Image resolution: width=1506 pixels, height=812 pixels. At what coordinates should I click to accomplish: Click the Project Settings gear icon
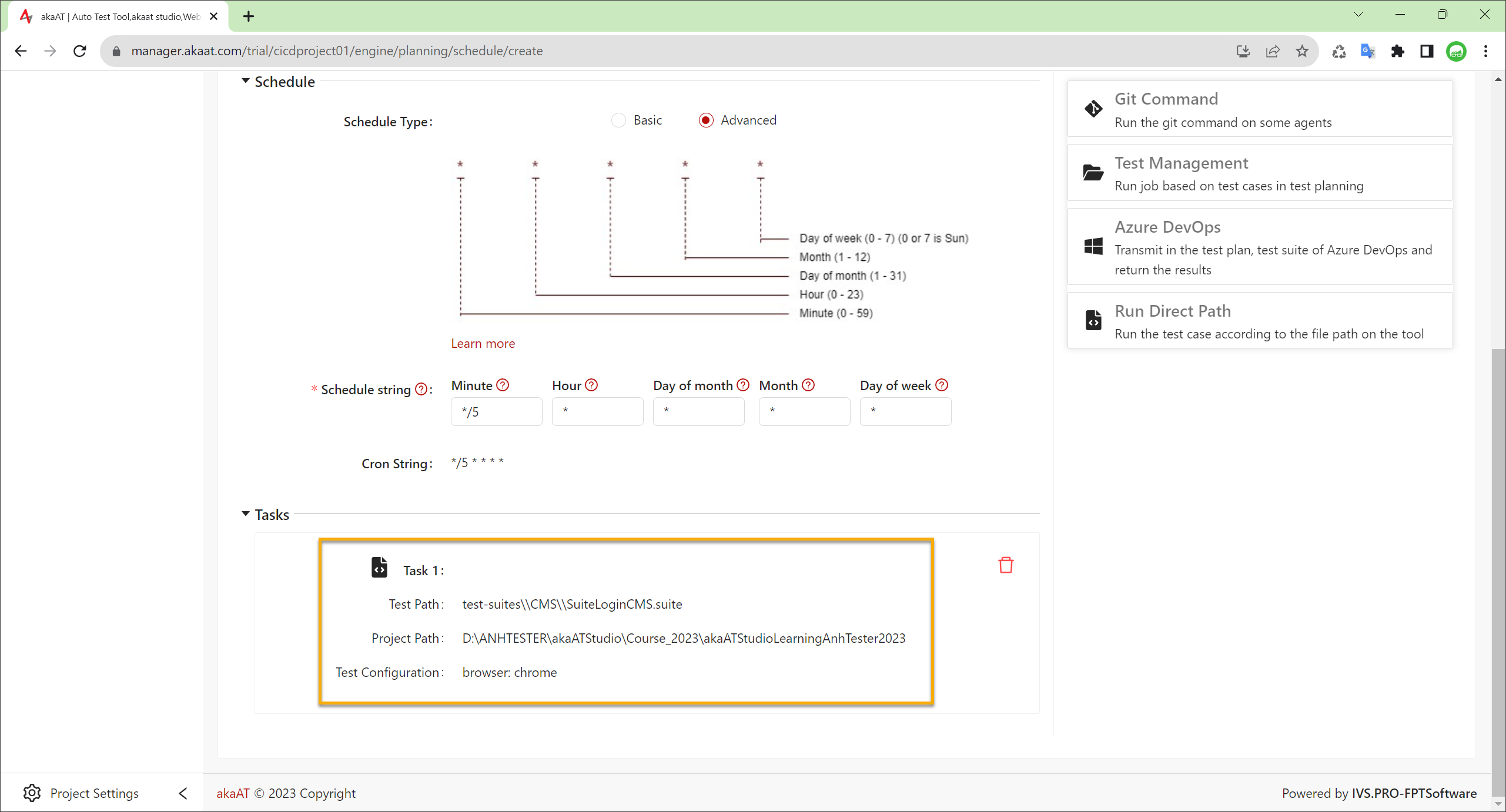click(x=32, y=793)
